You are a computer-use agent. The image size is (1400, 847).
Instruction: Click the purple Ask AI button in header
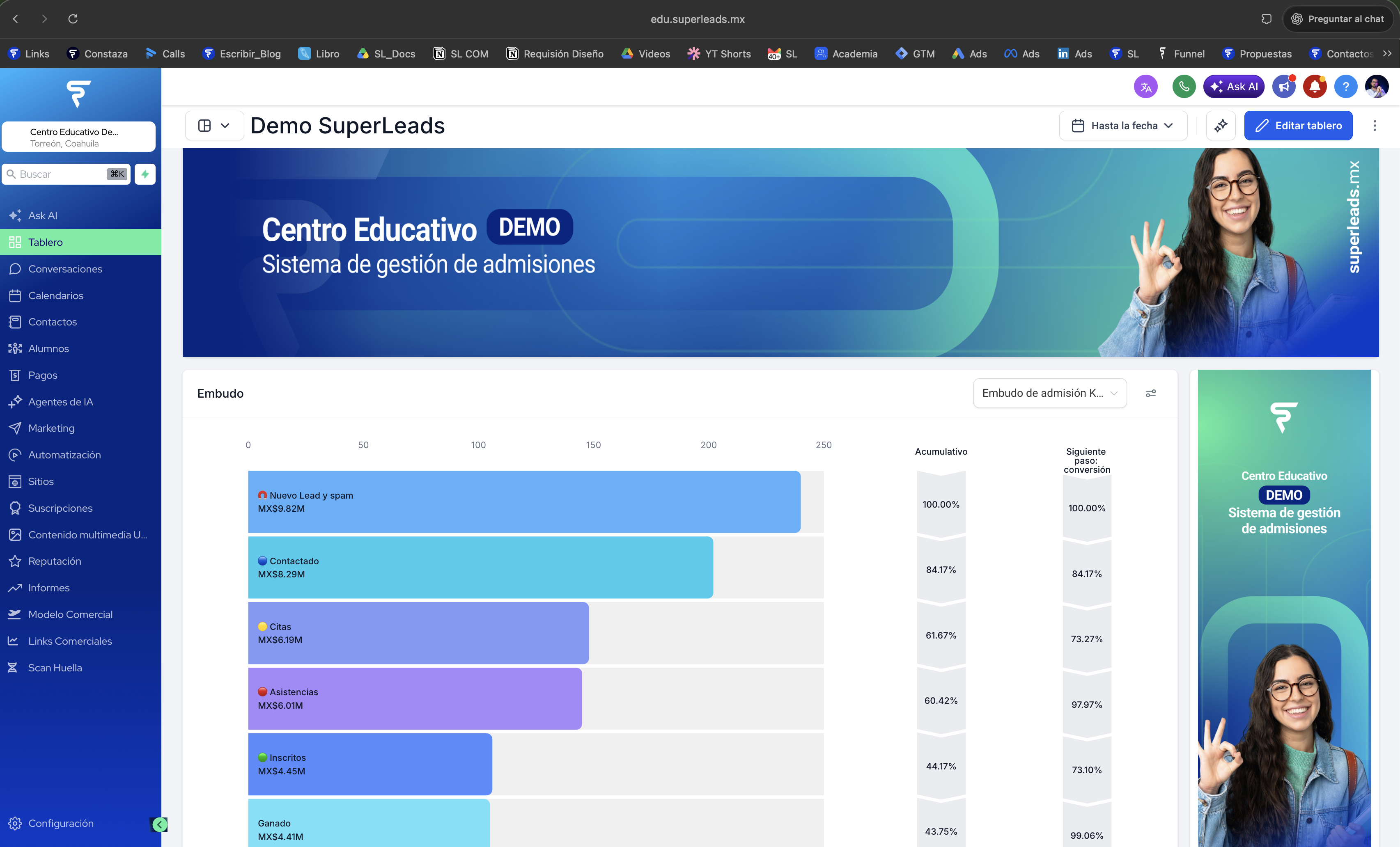pyautogui.click(x=1234, y=86)
